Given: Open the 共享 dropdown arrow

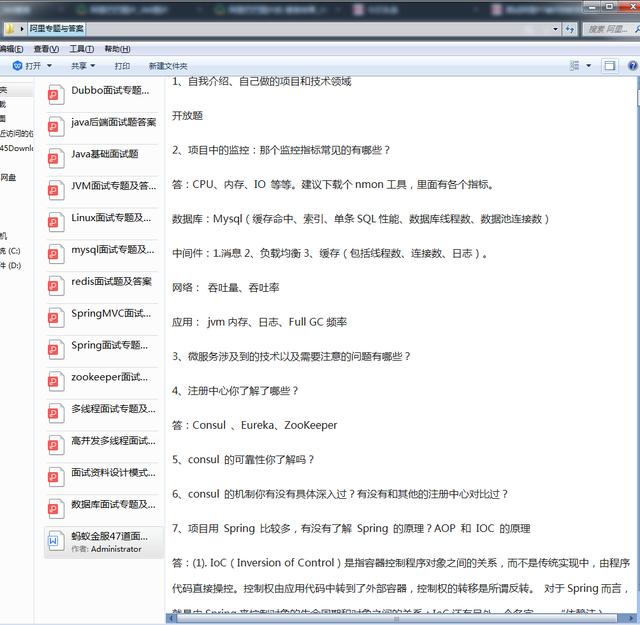Looking at the screenshot, I should [x=93, y=66].
